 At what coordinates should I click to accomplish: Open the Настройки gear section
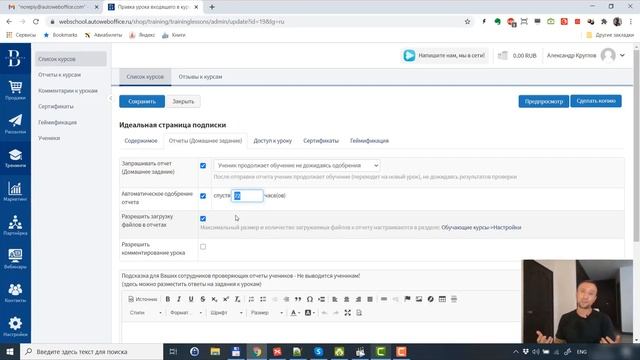[x=15, y=327]
